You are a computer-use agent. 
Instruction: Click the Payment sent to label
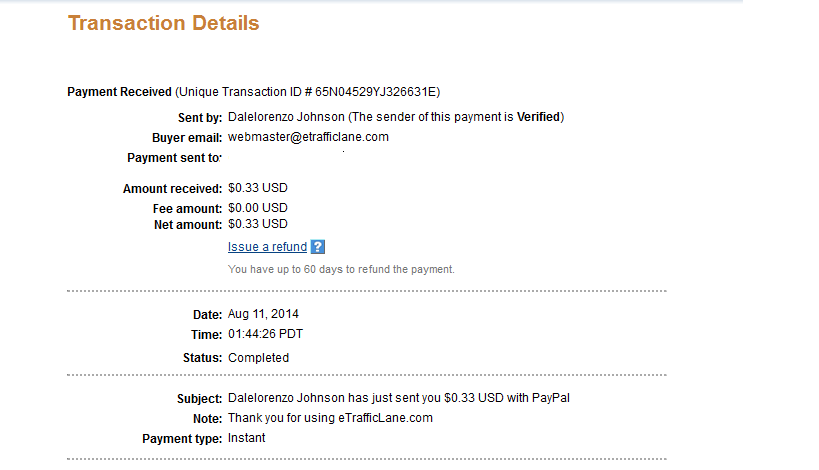(x=174, y=158)
